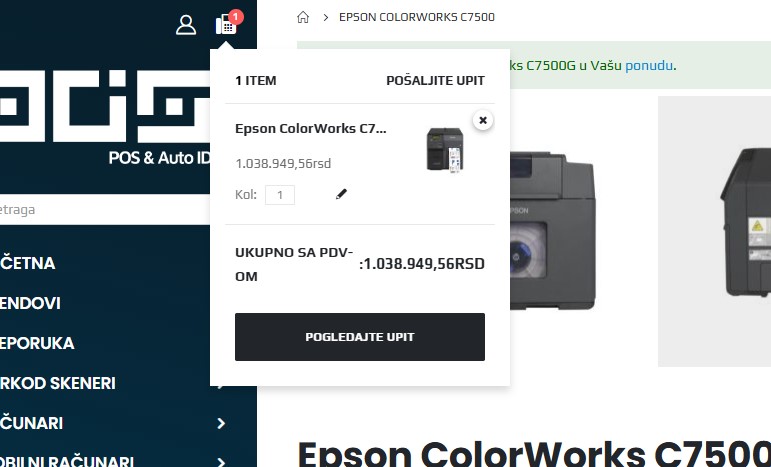Click the Kol quantity field
Screen dimensions: 771x467
click(280, 195)
